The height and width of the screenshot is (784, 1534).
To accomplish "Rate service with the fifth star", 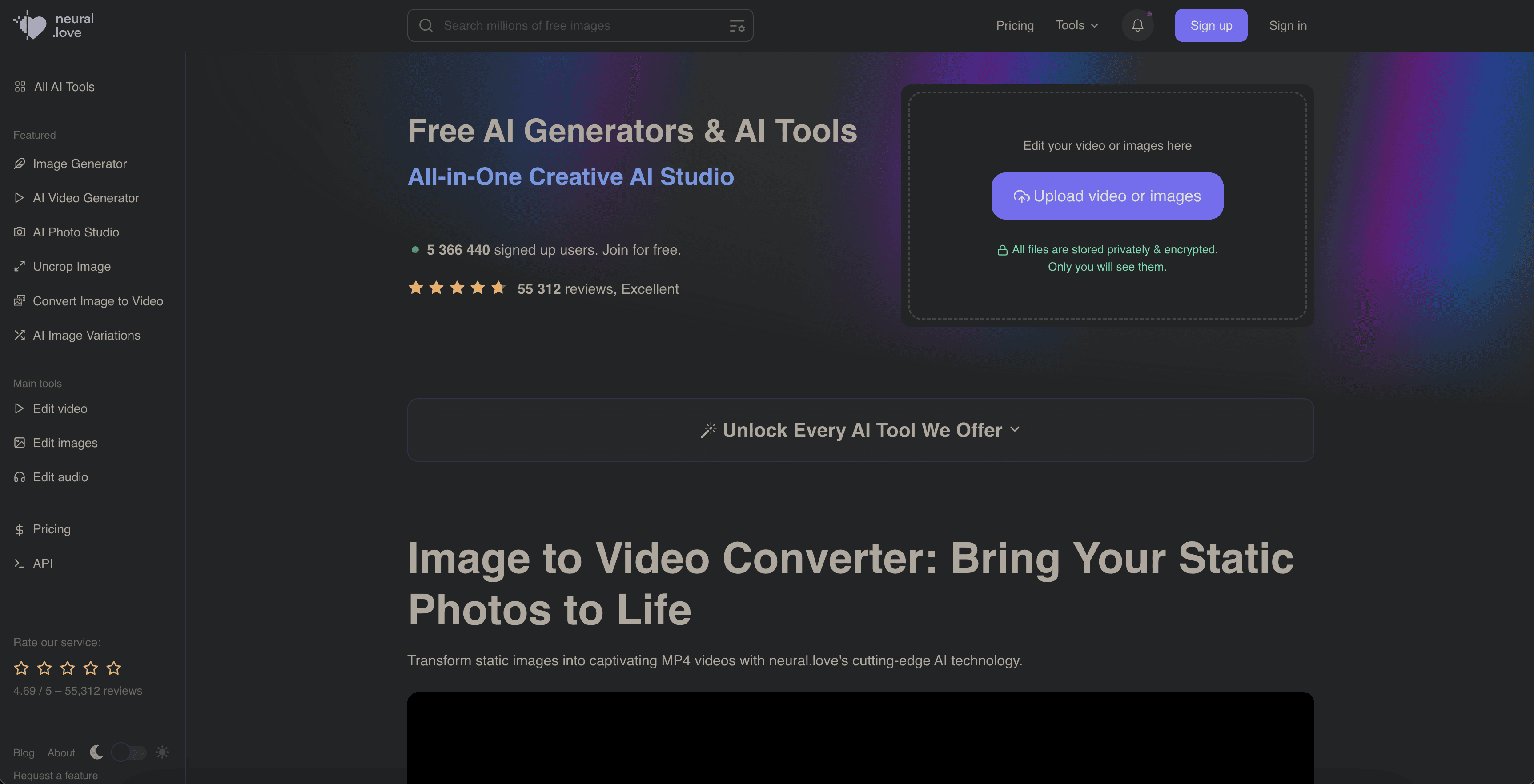I will coord(114,668).
